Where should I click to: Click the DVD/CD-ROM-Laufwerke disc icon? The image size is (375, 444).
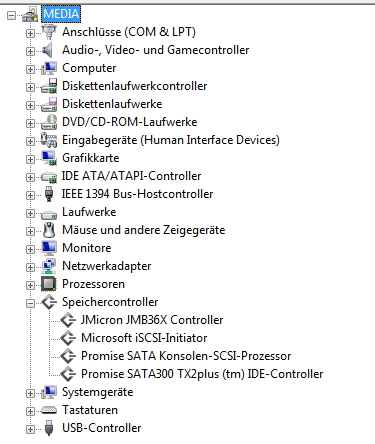tap(49, 122)
